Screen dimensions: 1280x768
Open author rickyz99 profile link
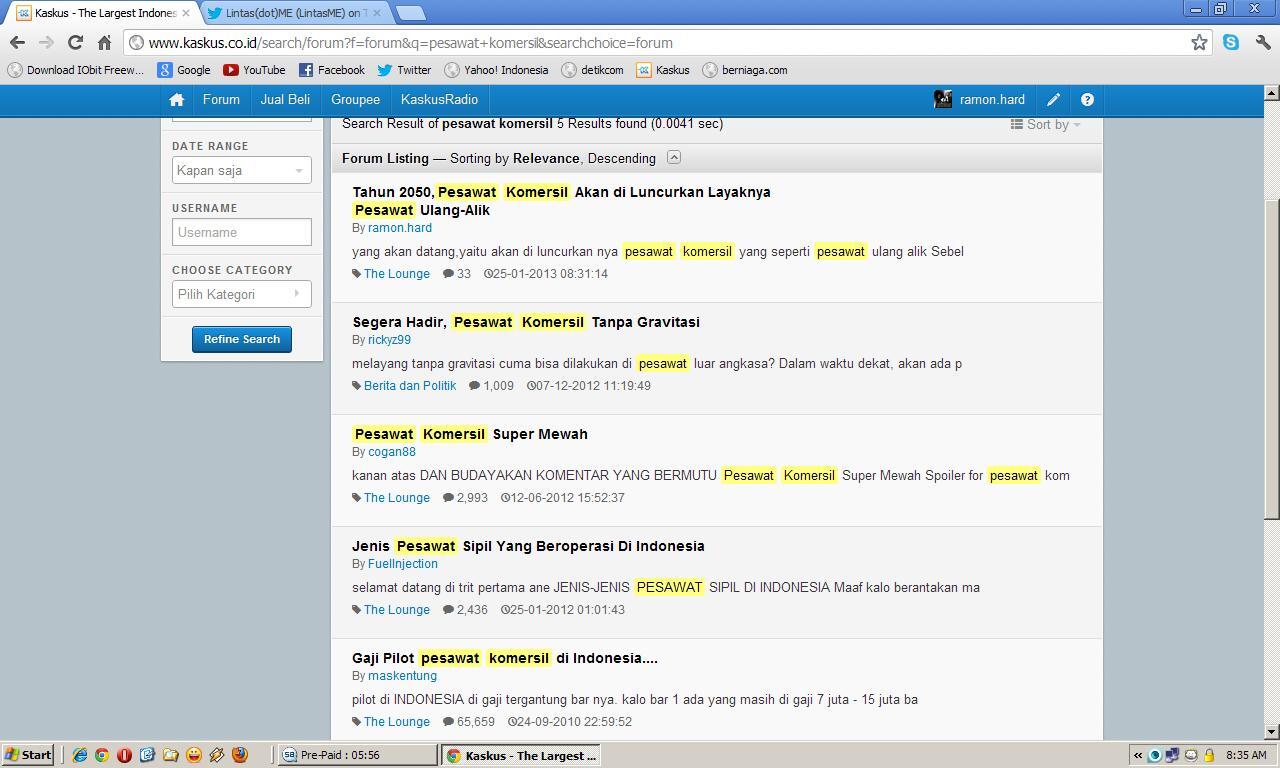pyautogui.click(x=389, y=340)
